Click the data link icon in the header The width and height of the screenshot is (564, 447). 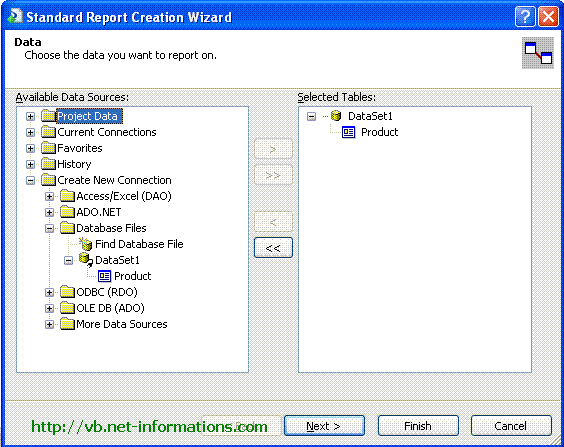pos(538,53)
